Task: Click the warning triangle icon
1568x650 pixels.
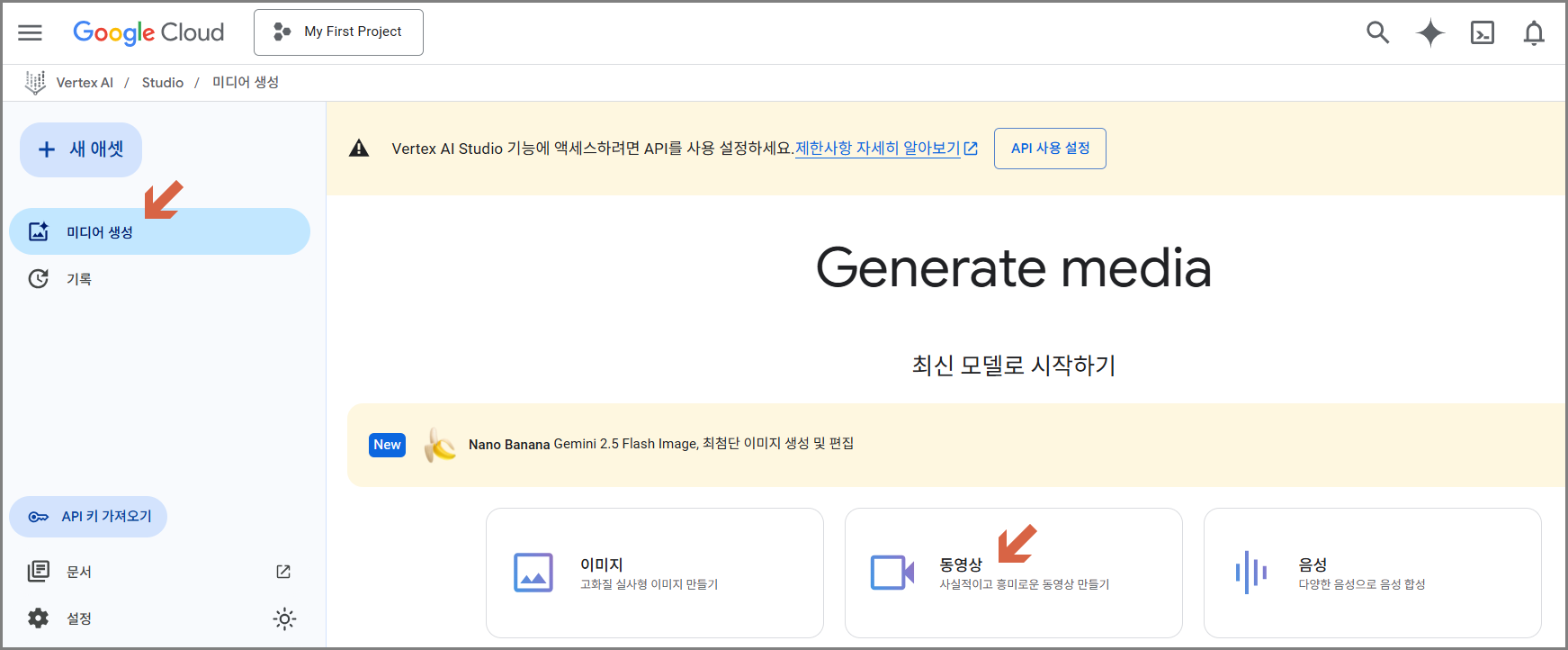Action: click(x=359, y=149)
